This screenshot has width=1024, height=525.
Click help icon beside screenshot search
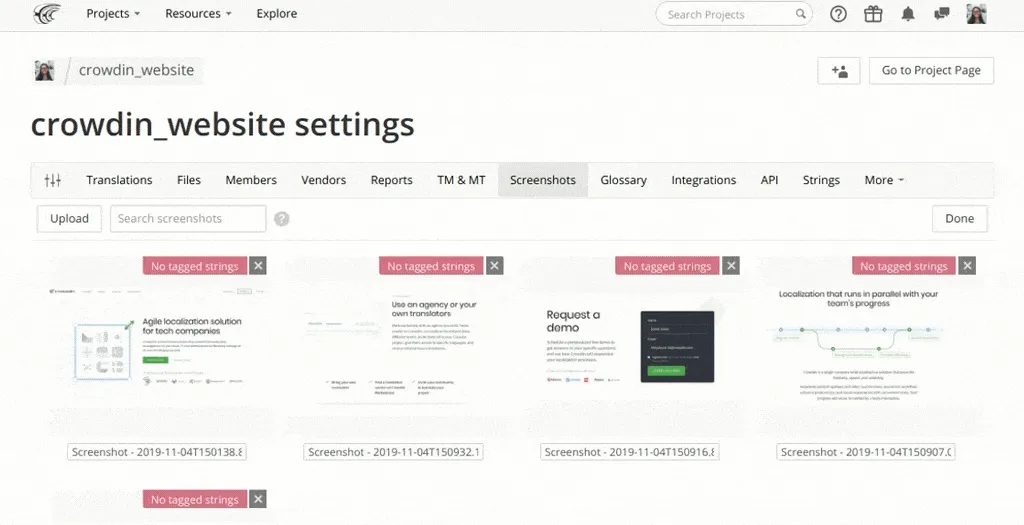point(282,219)
